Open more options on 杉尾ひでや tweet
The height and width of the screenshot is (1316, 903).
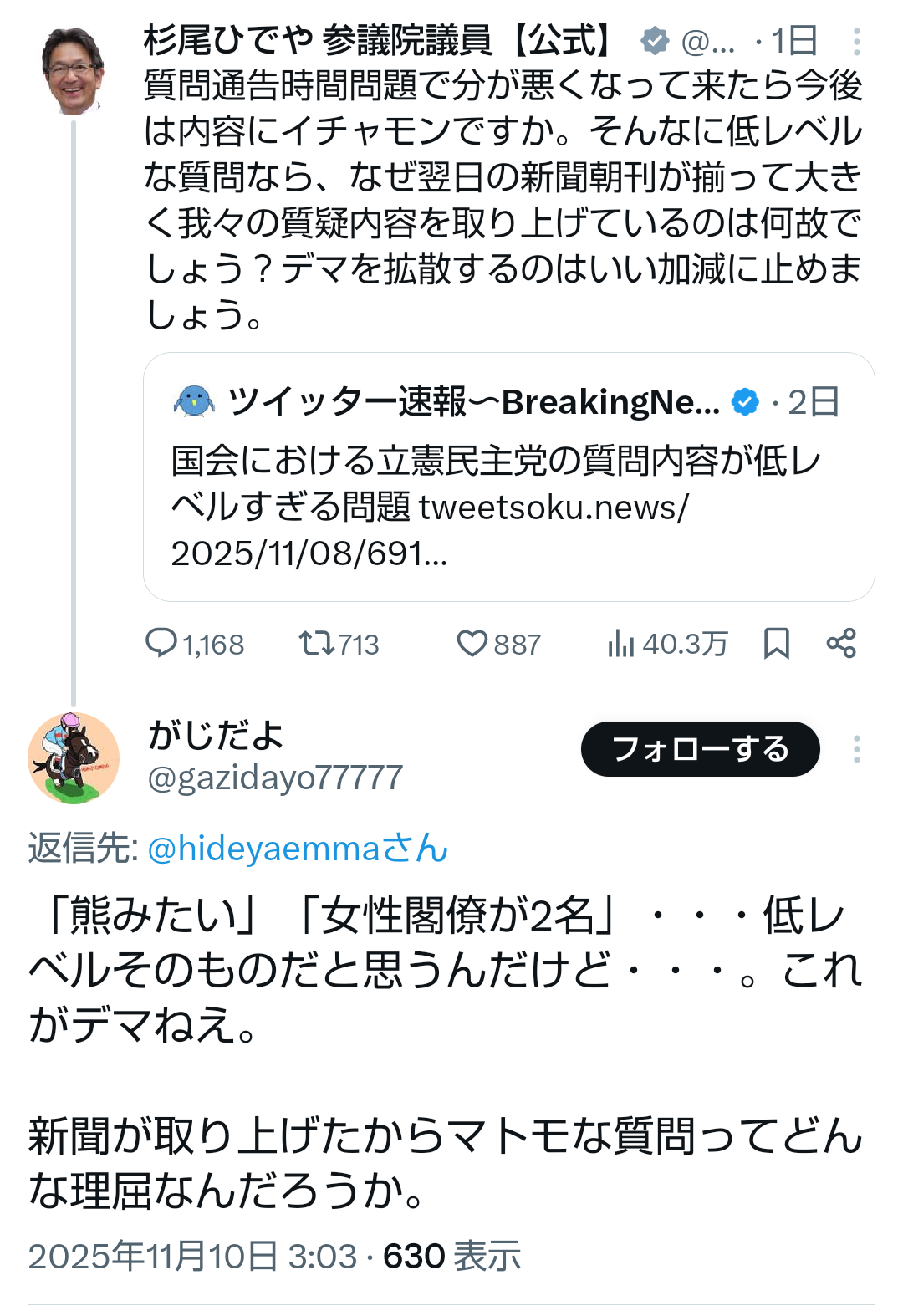coord(857,41)
